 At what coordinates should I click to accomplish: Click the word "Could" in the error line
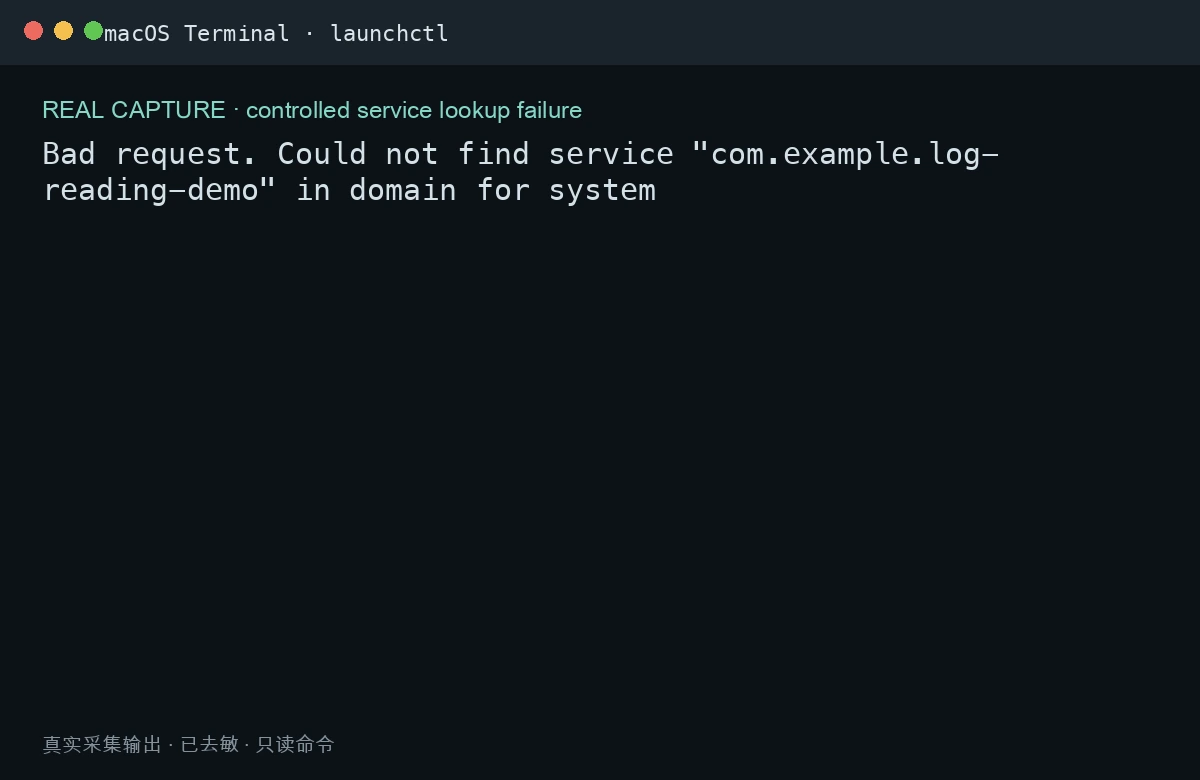coord(322,154)
